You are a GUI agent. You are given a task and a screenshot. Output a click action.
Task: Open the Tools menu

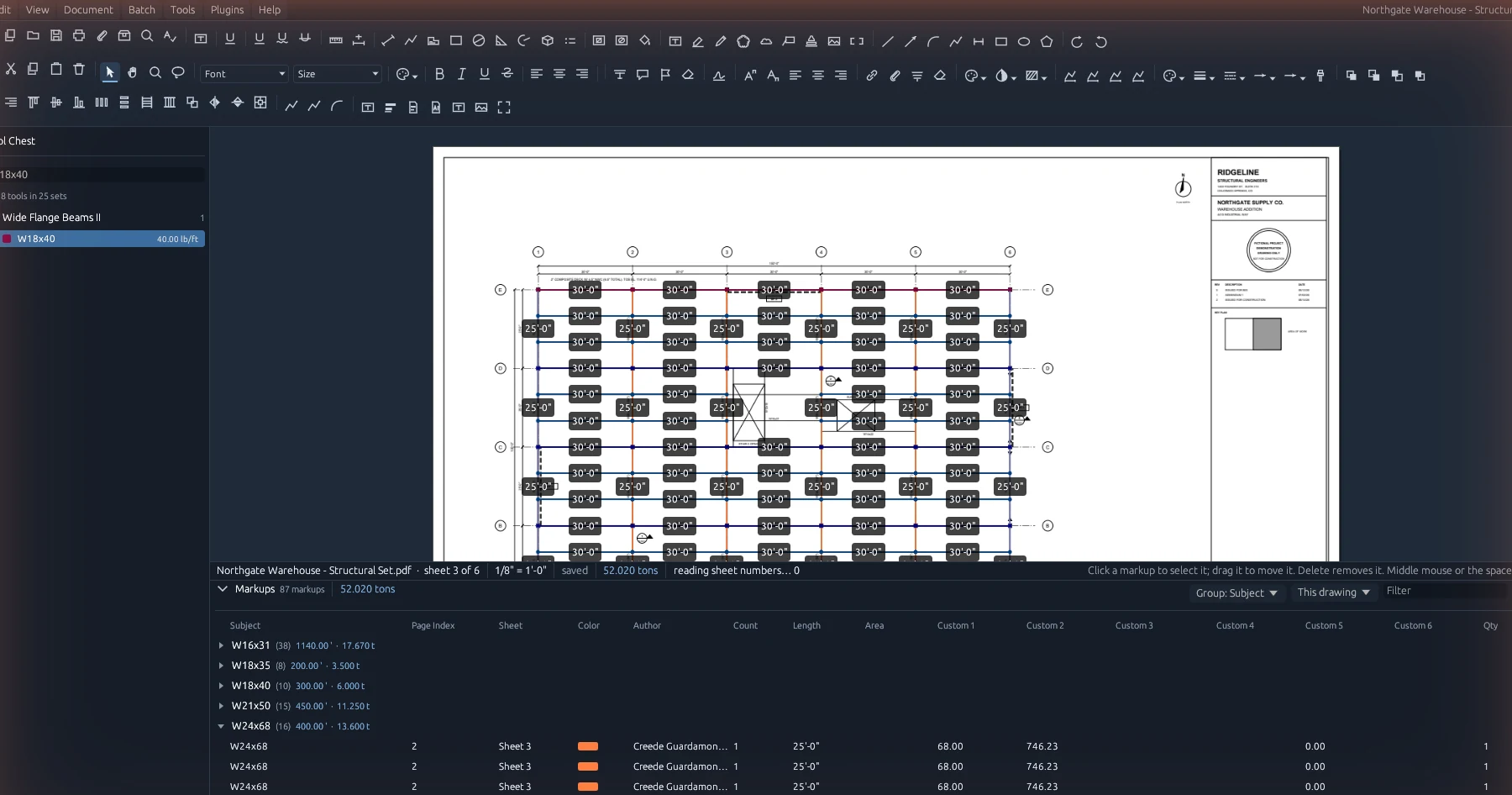182,10
